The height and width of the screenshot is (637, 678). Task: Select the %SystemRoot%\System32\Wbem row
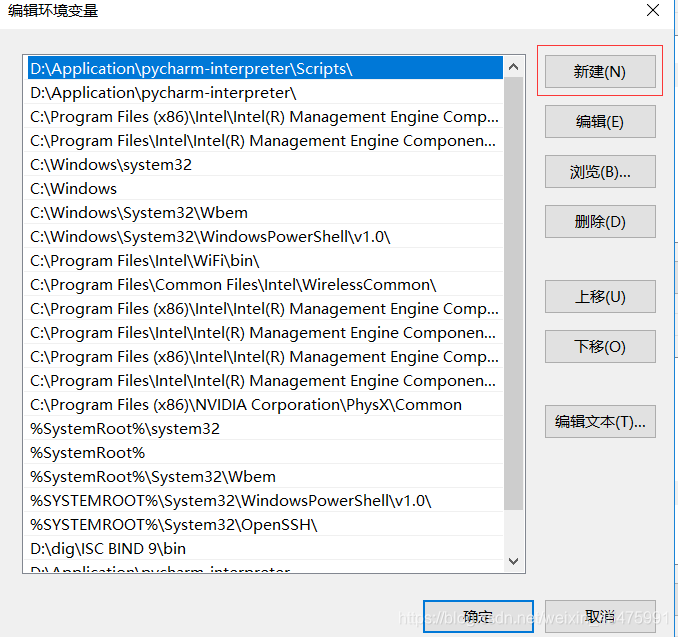265,477
